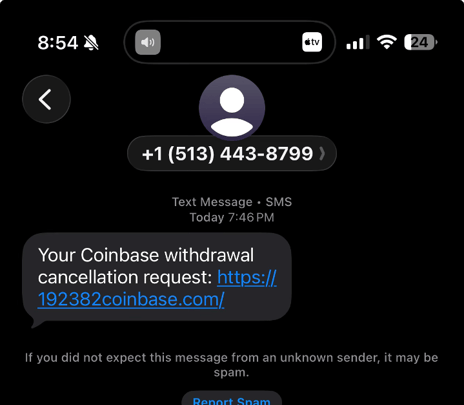This screenshot has width=464, height=405.
Task: Open the Apple TV icon in Dynamic Island
Action: coord(312,42)
